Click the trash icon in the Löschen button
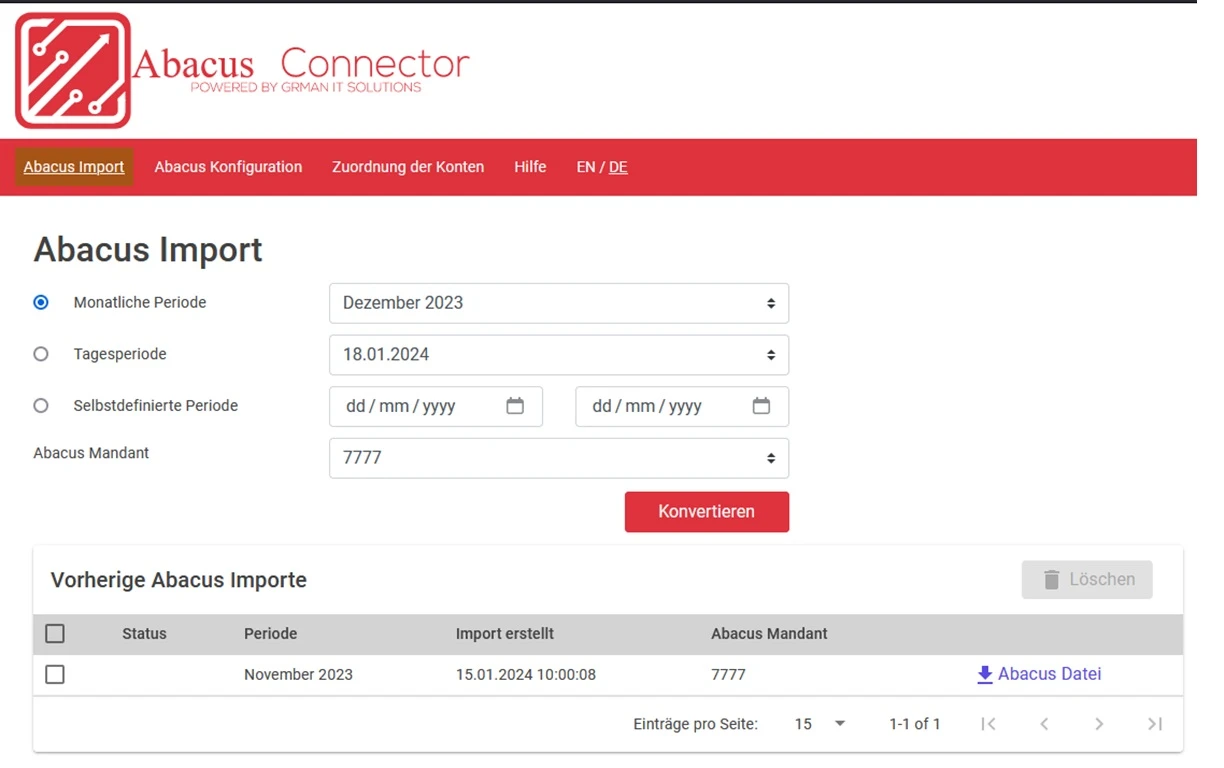Image resolution: width=1224 pixels, height=768 pixels. tap(1051, 579)
